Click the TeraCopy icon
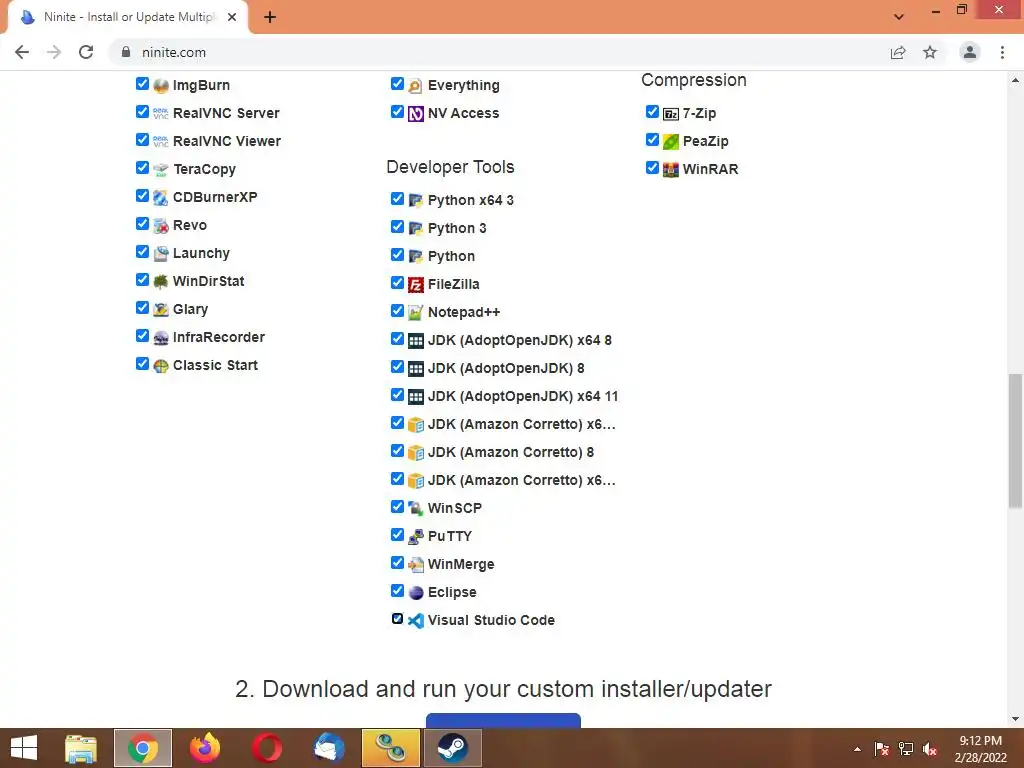This screenshot has height=768, width=1024. pyautogui.click(x=161, y=170)
